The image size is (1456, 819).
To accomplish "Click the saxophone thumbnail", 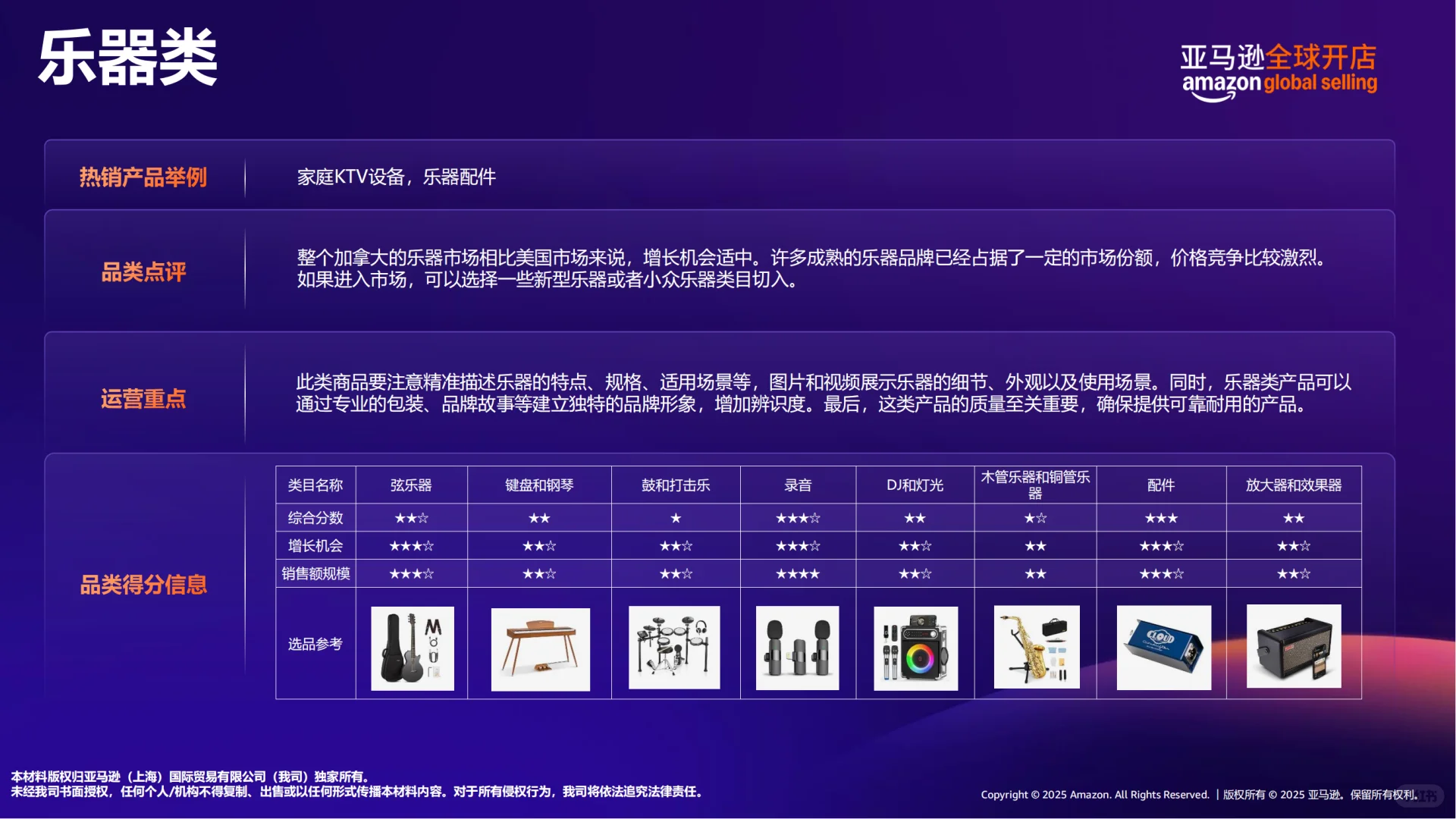I will click(x=1035, y=648).
